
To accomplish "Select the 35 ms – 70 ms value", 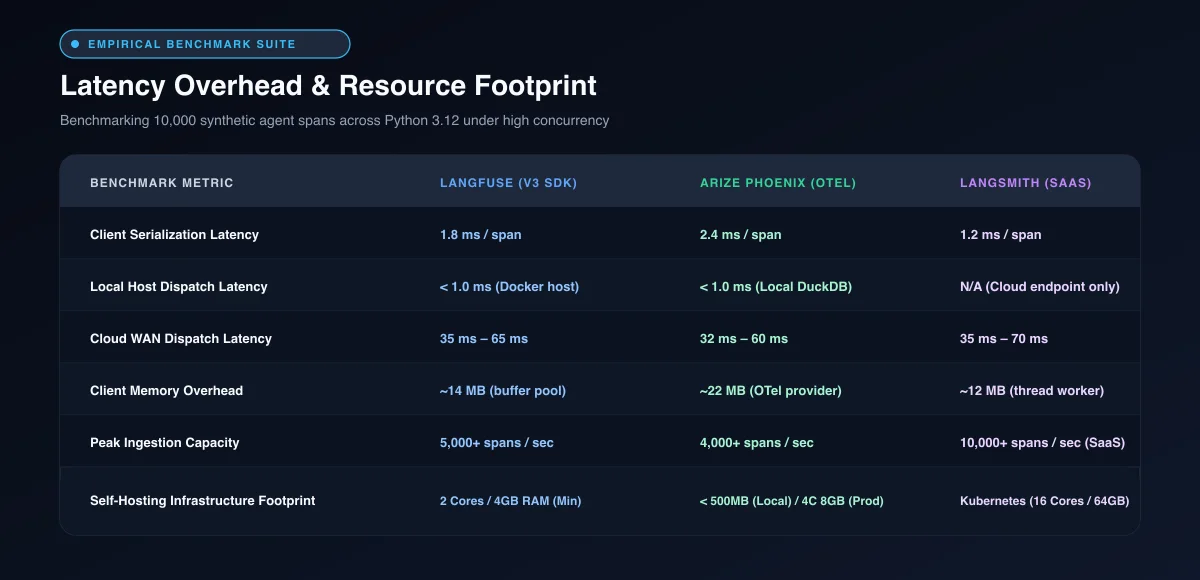I will tap(1004, 339).
